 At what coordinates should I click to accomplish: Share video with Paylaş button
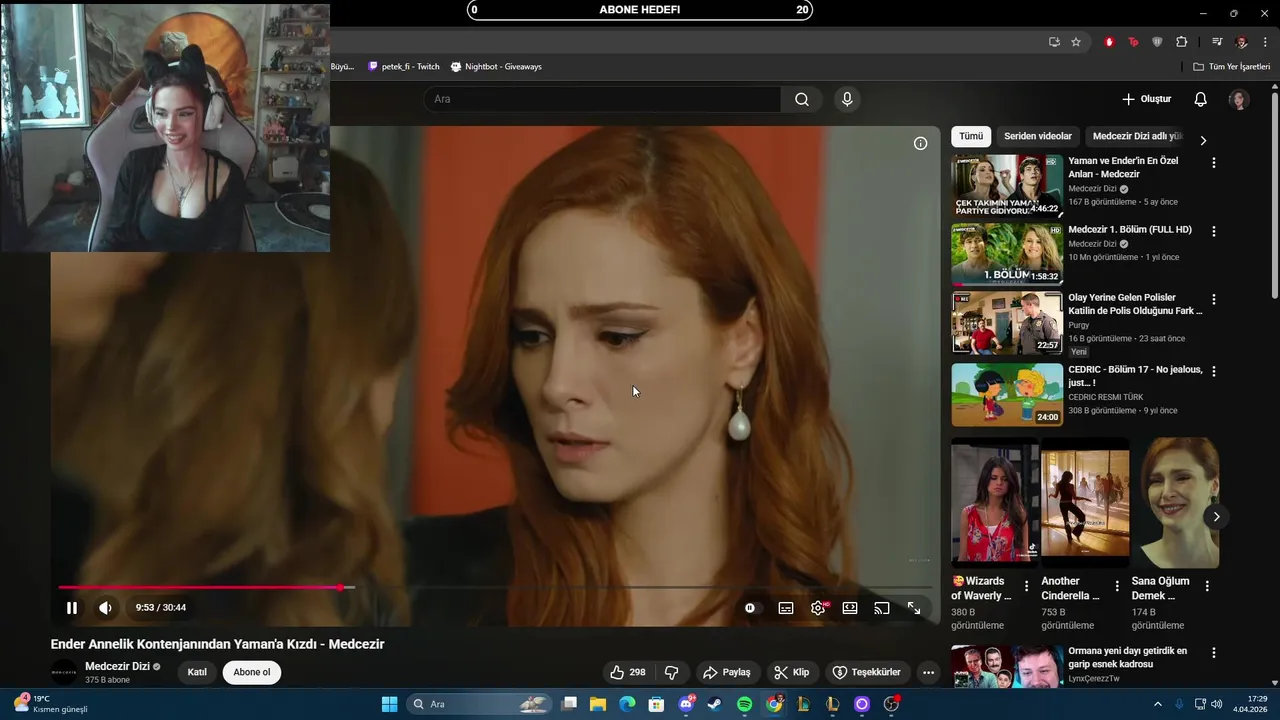point(727,672)
